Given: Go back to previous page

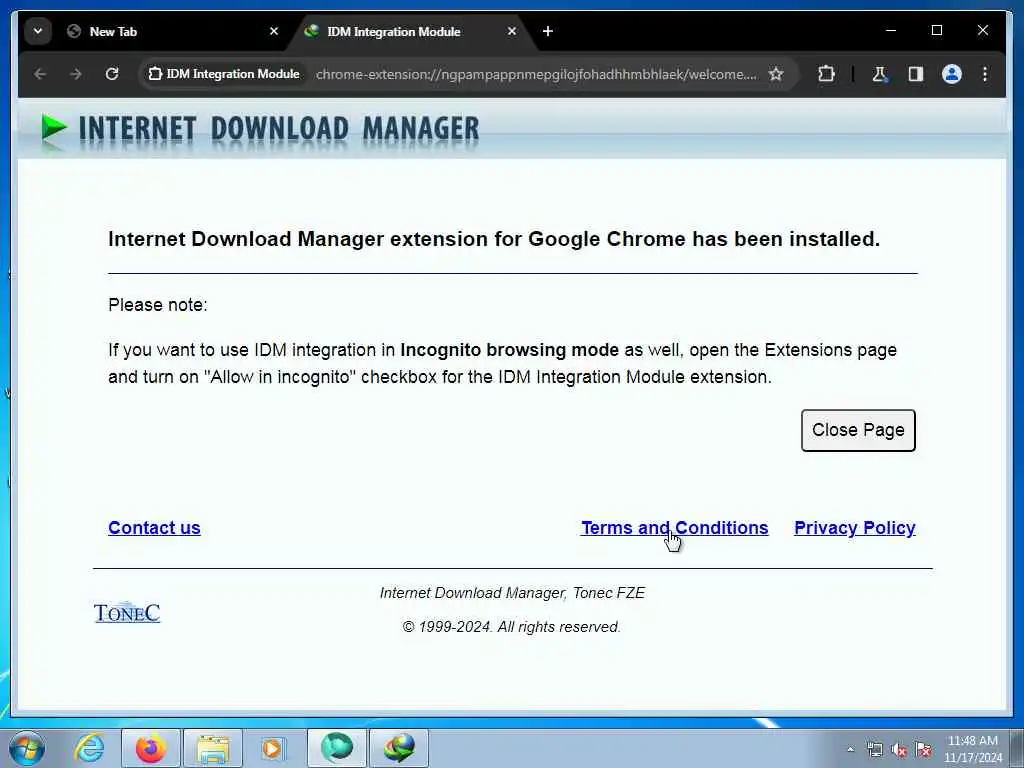Looking at the screenshot, I should coord(40,74).
